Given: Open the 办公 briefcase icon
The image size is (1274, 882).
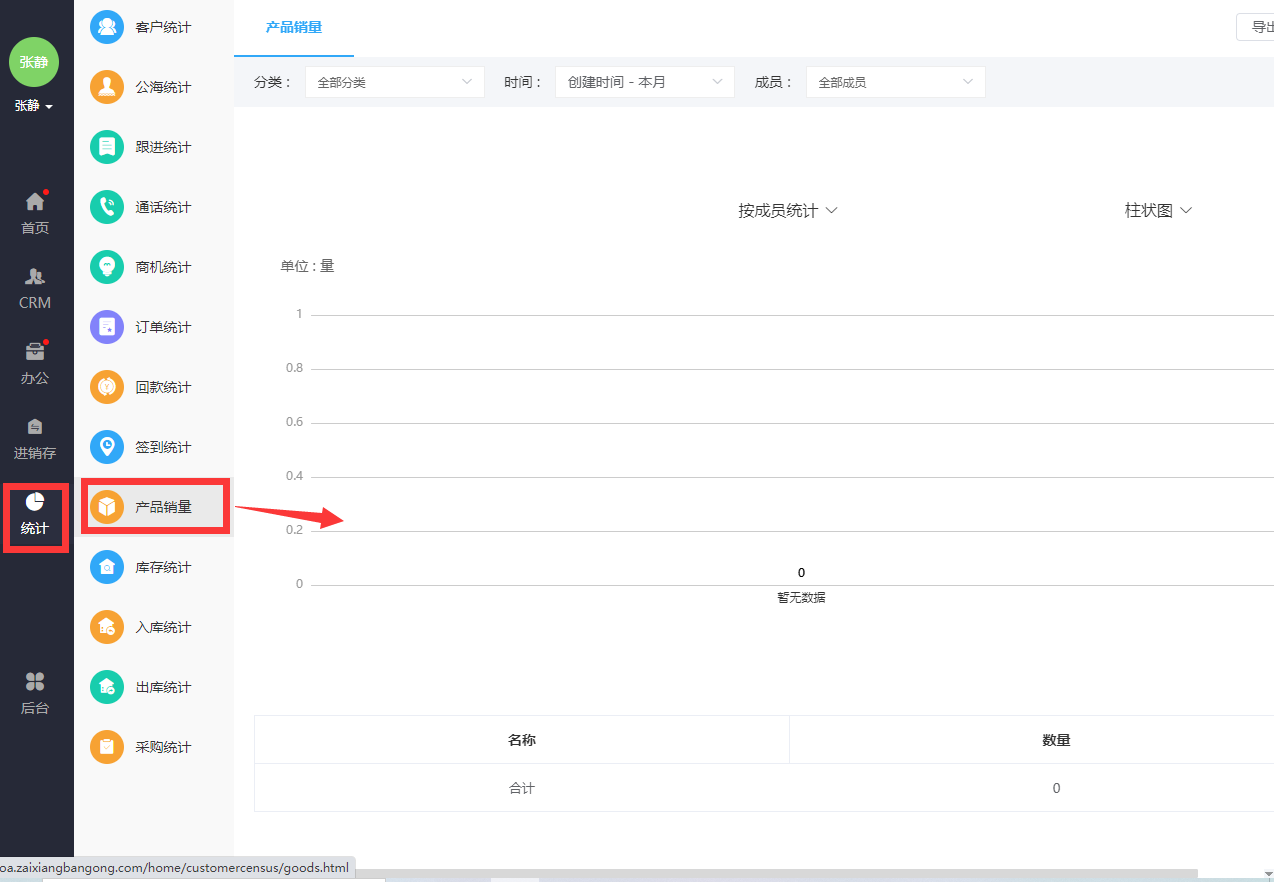Looking at the screenshot, I should [x=35, y=352].
